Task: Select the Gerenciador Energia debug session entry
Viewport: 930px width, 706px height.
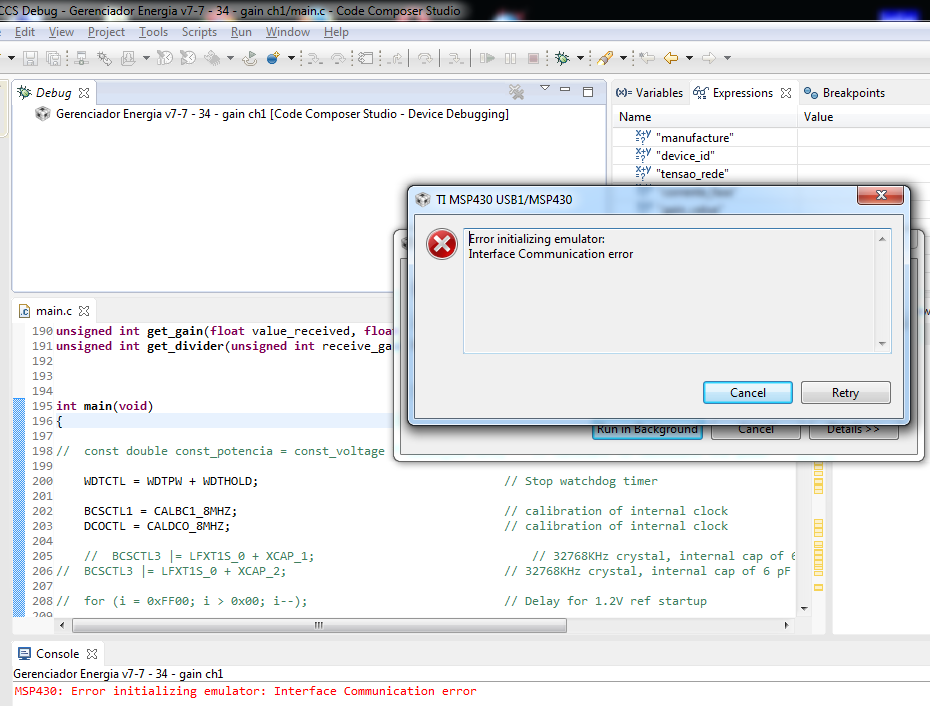Action: 282,114
